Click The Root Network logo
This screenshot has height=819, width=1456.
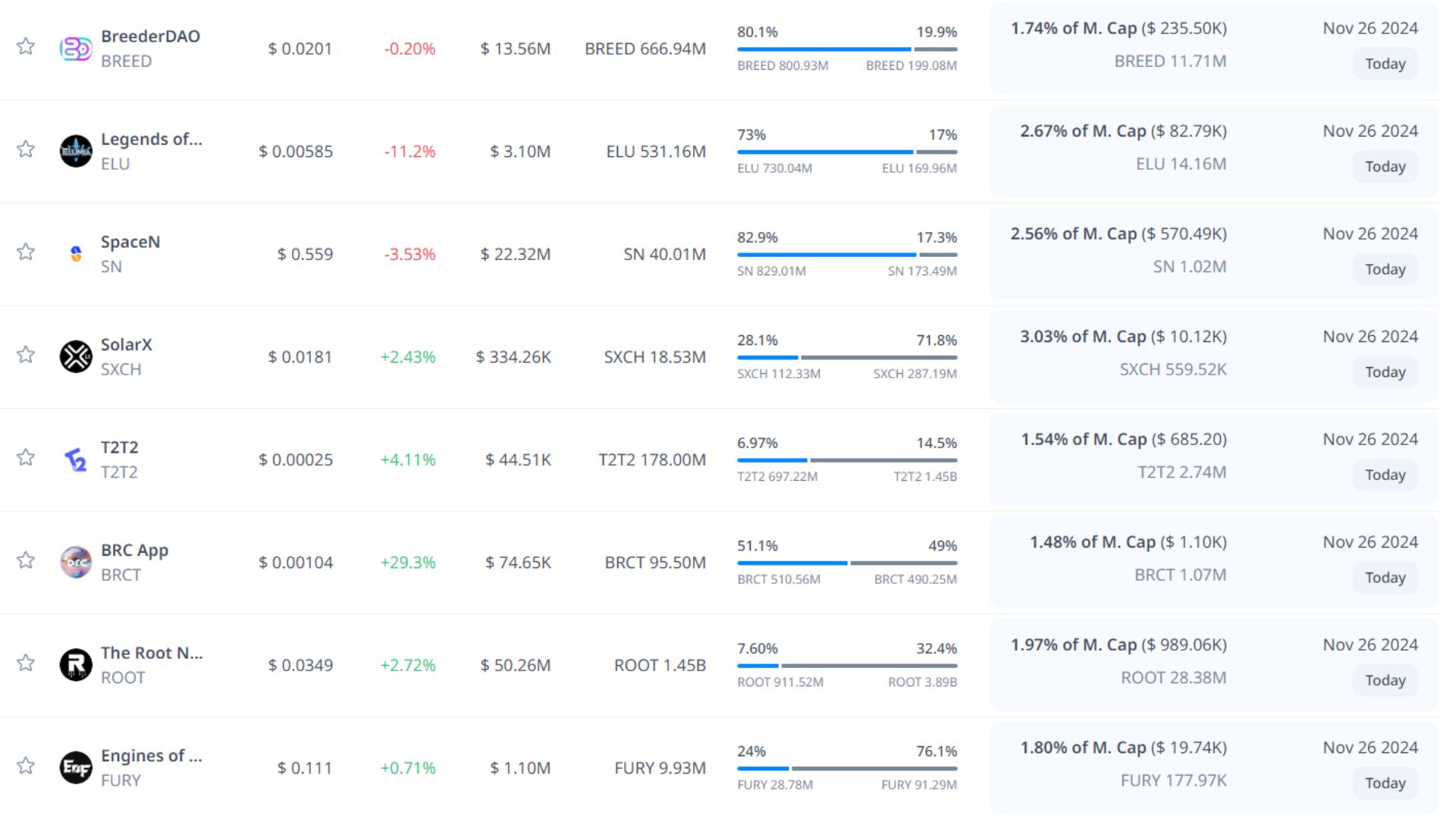pos(76,665)
